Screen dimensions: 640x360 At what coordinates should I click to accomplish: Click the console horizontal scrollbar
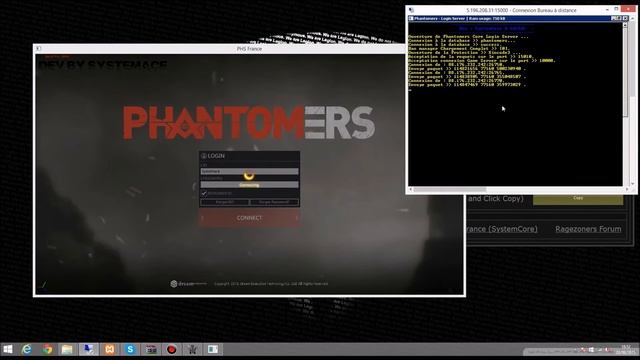pos(518,189)
